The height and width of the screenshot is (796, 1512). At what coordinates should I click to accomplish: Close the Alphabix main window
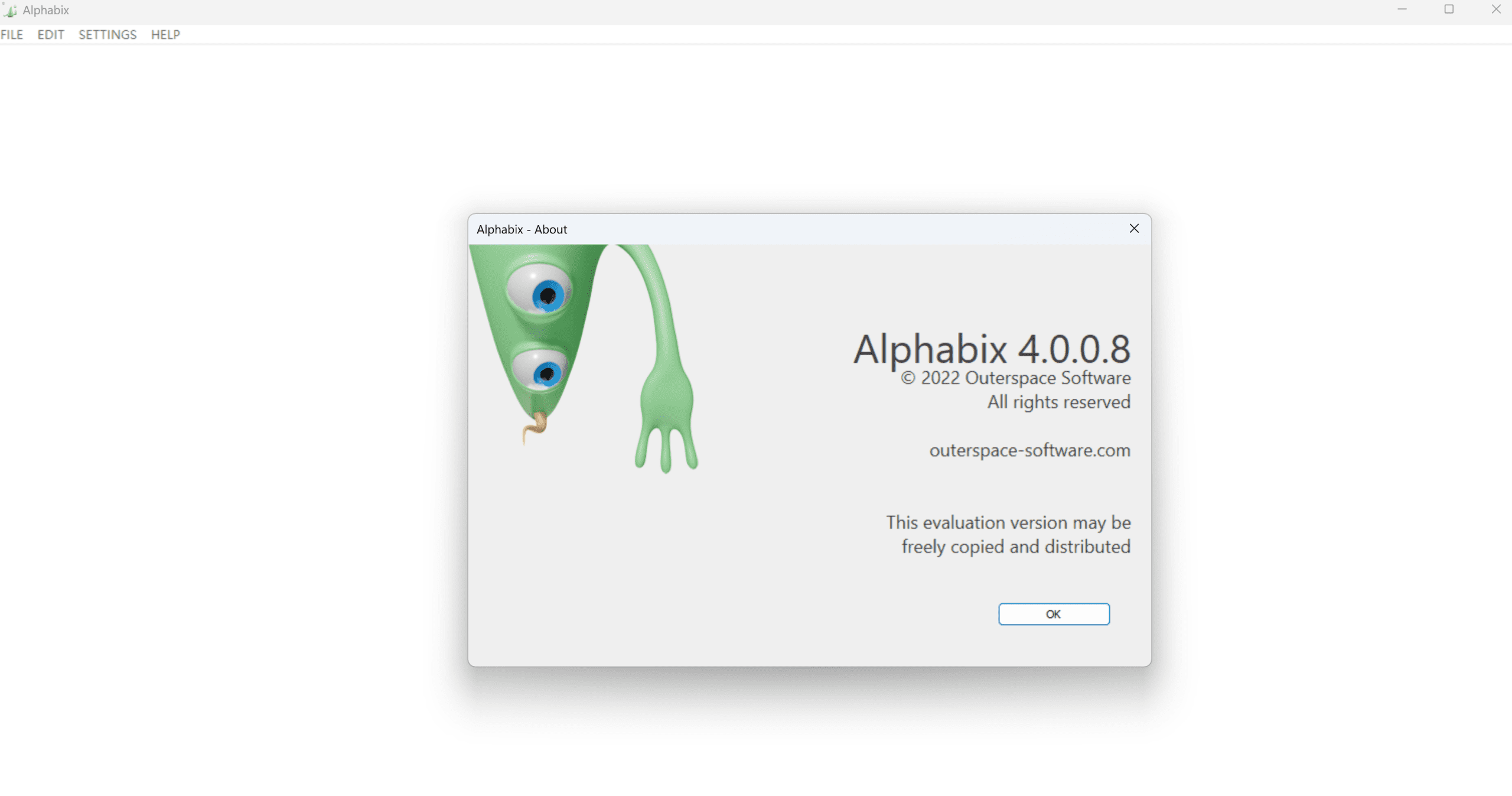tap(1496, 9)
